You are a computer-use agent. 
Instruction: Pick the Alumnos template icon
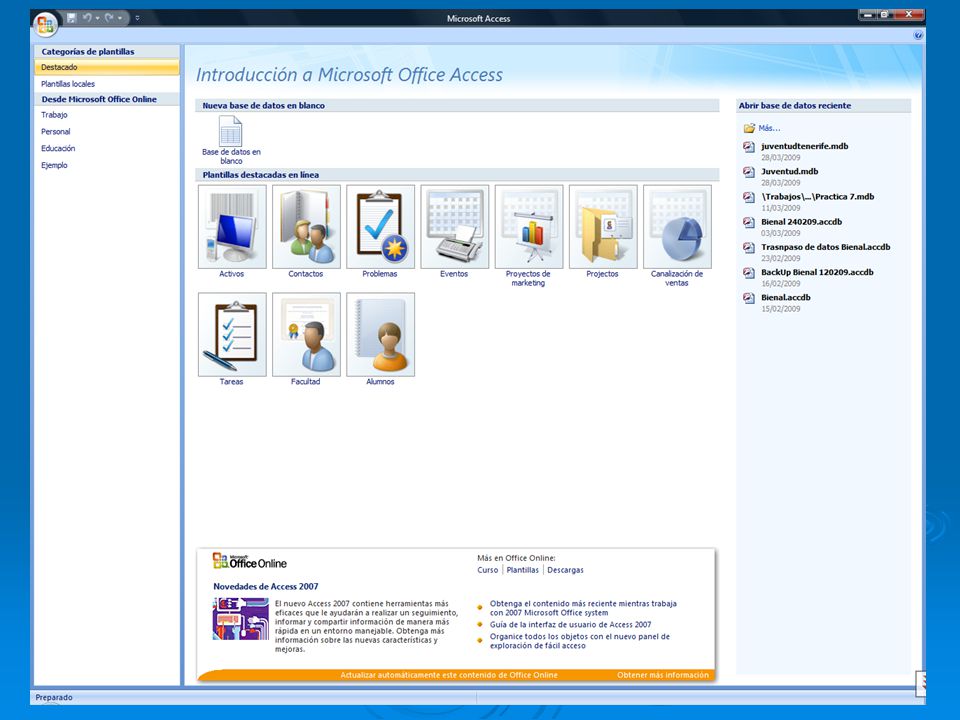[380, 334]
